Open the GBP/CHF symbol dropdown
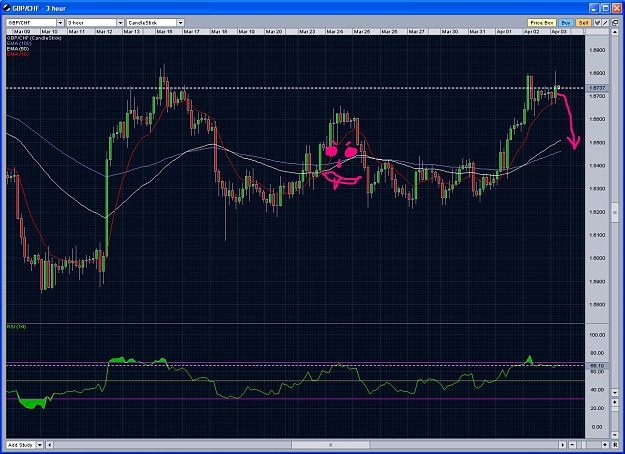 point(61,23)
